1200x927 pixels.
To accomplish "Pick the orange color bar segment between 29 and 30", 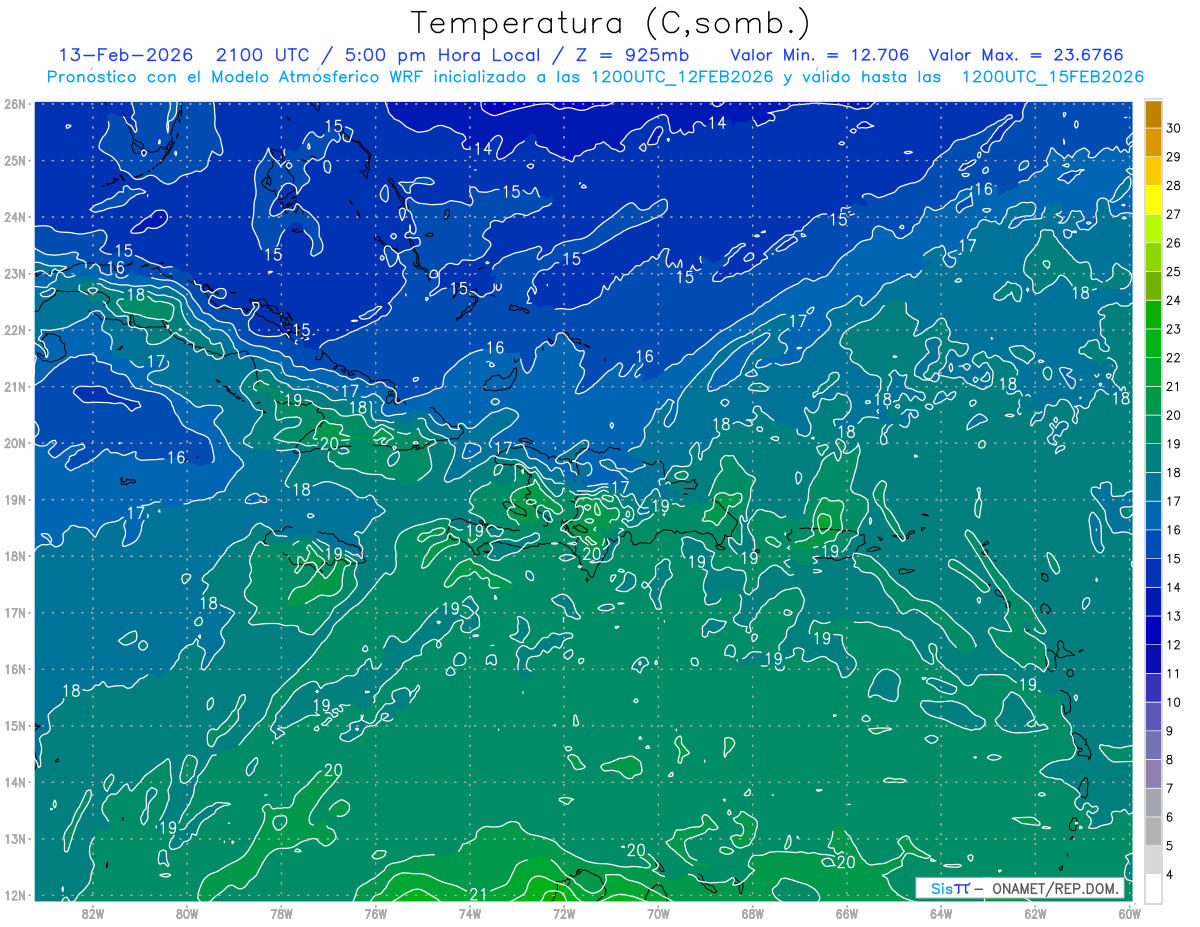I will click(1153, 142).
